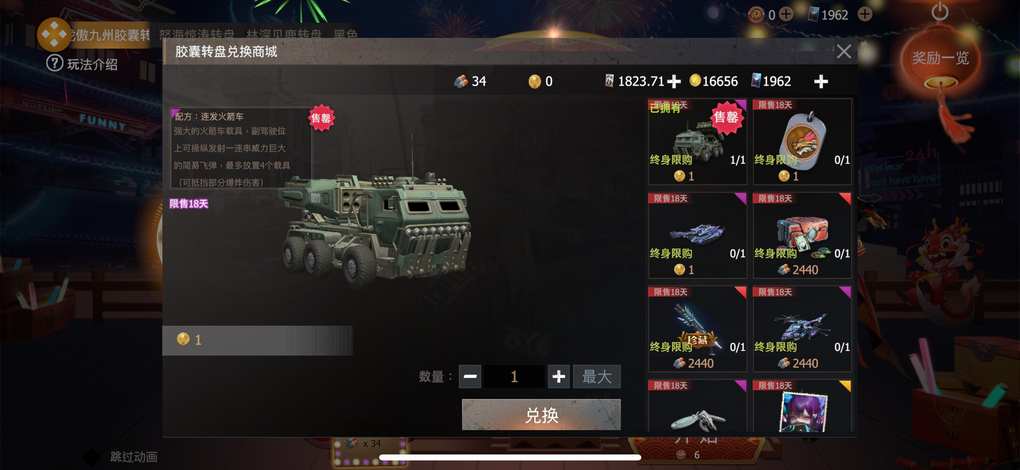This screenshot has height=470, width=1020.
Task: Add currency with plus beside 1823.71
Action: [x=675, y=81]
